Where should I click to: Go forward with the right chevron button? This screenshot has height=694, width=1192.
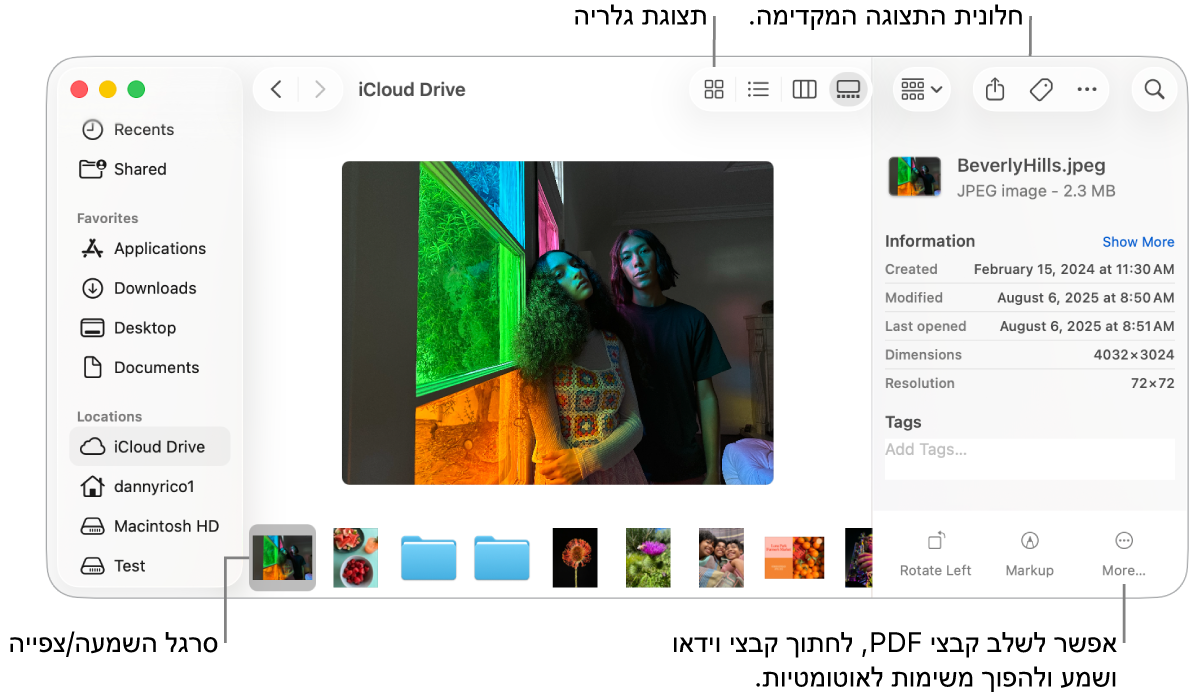(x=320, y=90)
